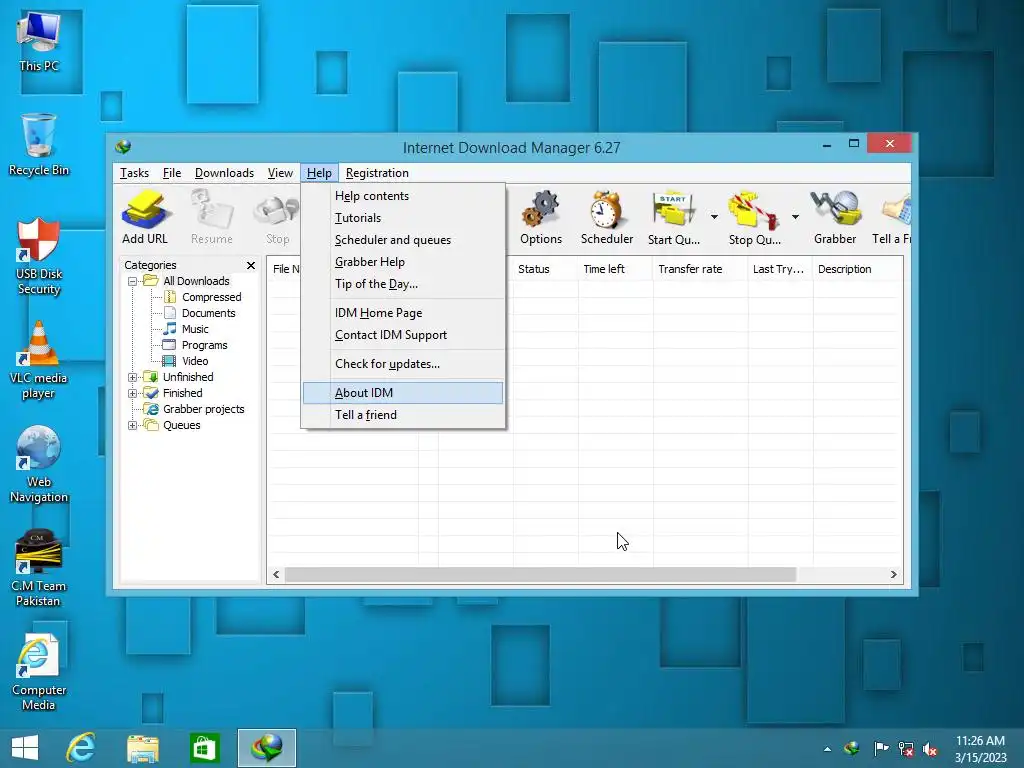Select the Documents category
This screenshot has height=768, width=1024.
click(208, 313)
